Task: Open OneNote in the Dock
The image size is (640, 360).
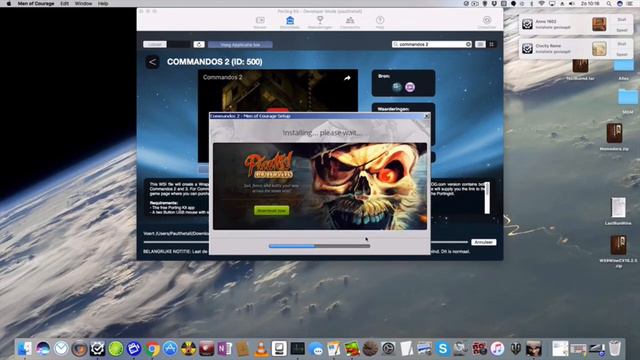Action: click(224, 349)
